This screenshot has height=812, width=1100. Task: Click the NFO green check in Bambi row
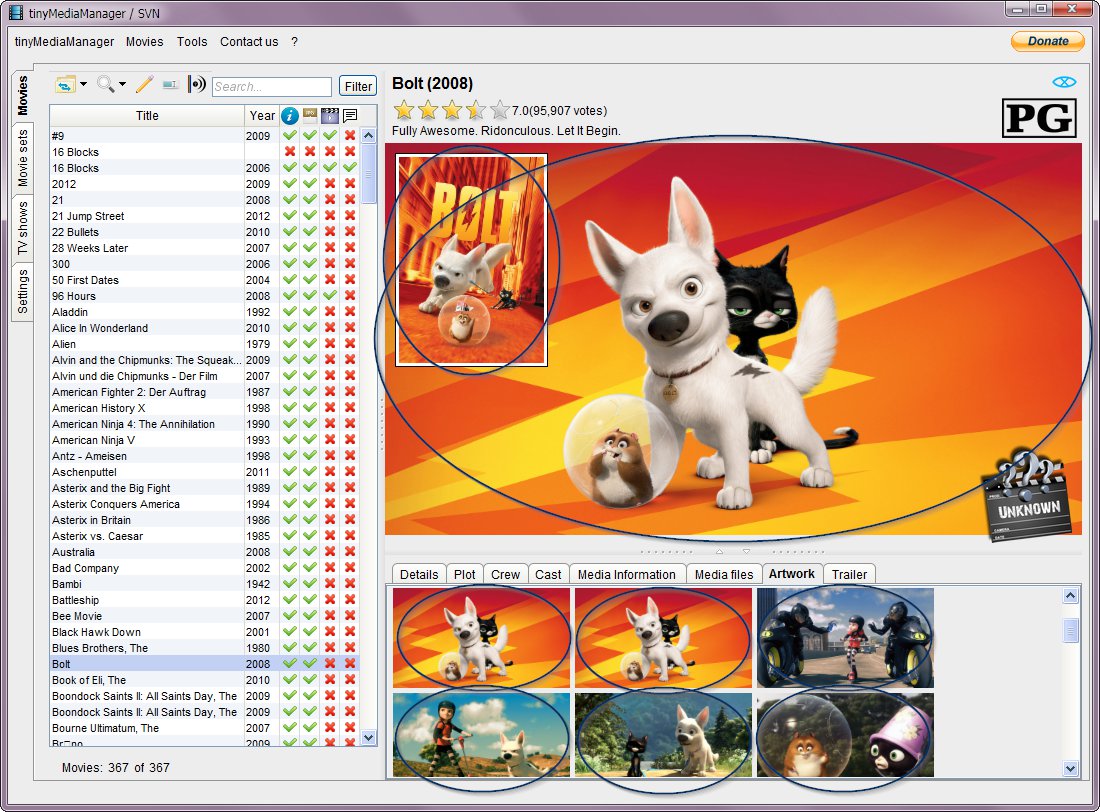pyautogui.click(x=290, y=583)
